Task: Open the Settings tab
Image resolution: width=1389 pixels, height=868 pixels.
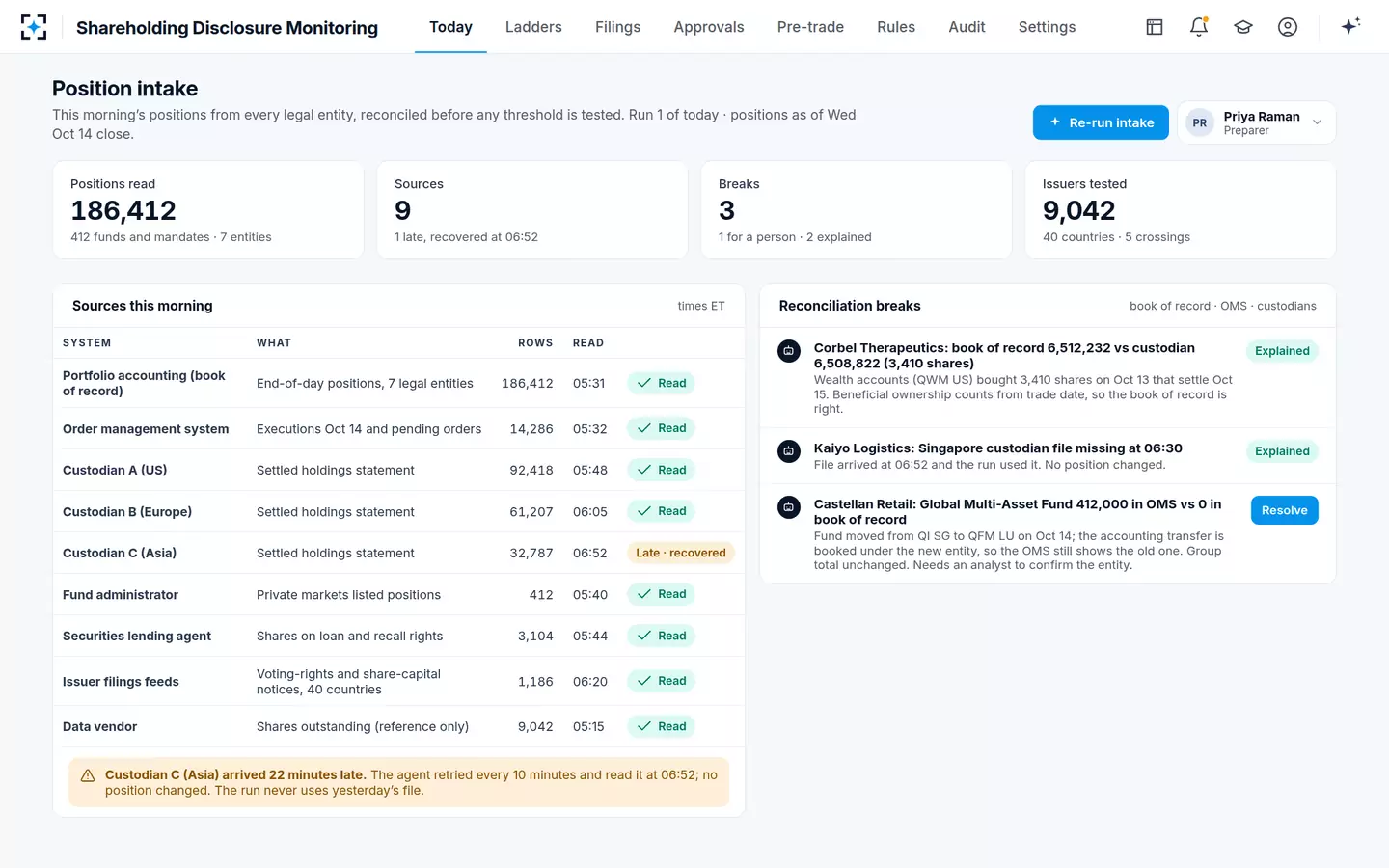Action: (1047, 27)
